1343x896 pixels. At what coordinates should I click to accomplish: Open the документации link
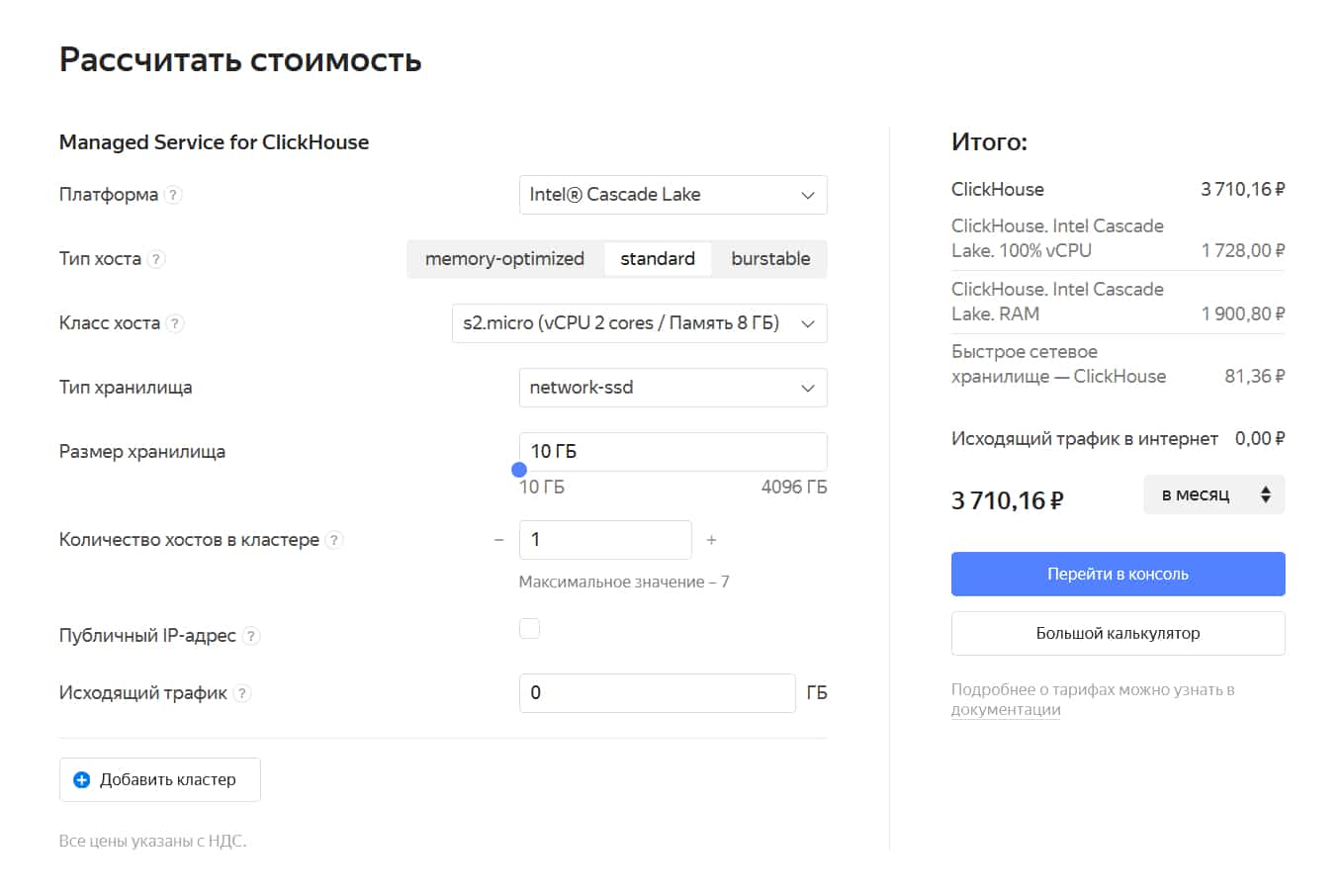point(1005,709)
